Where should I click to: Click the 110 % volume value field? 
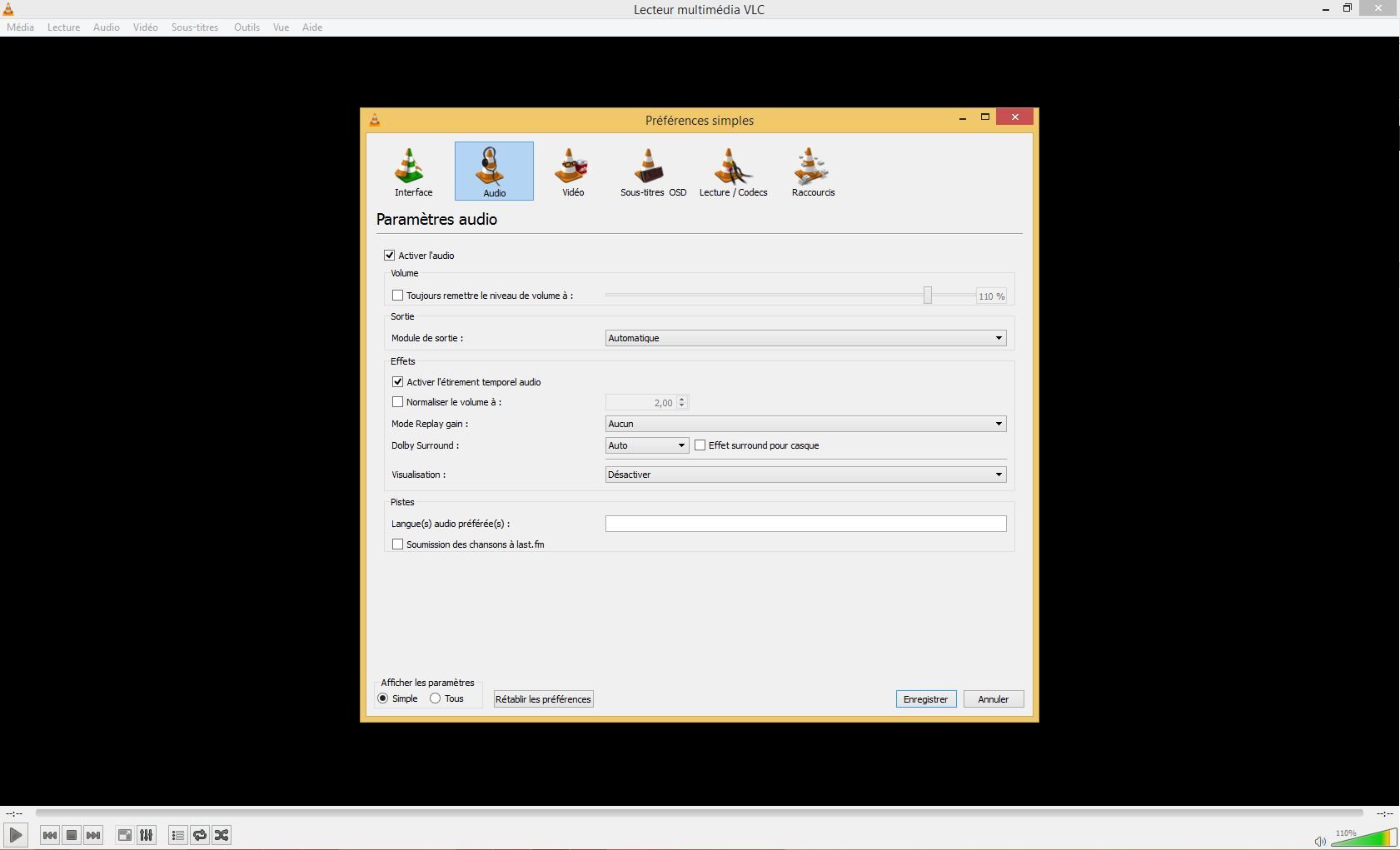(991, 296)
